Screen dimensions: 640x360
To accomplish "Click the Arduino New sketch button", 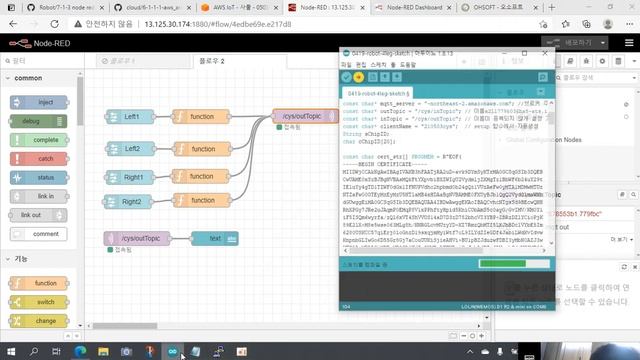I will [373, 77].
